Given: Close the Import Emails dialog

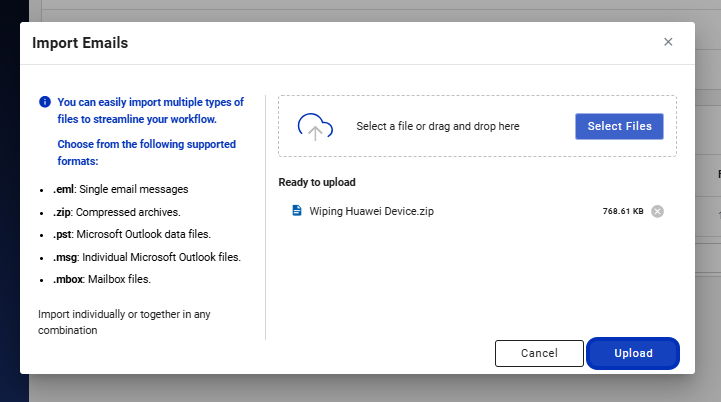Looking at the screenshot, I should click(668, 42).
